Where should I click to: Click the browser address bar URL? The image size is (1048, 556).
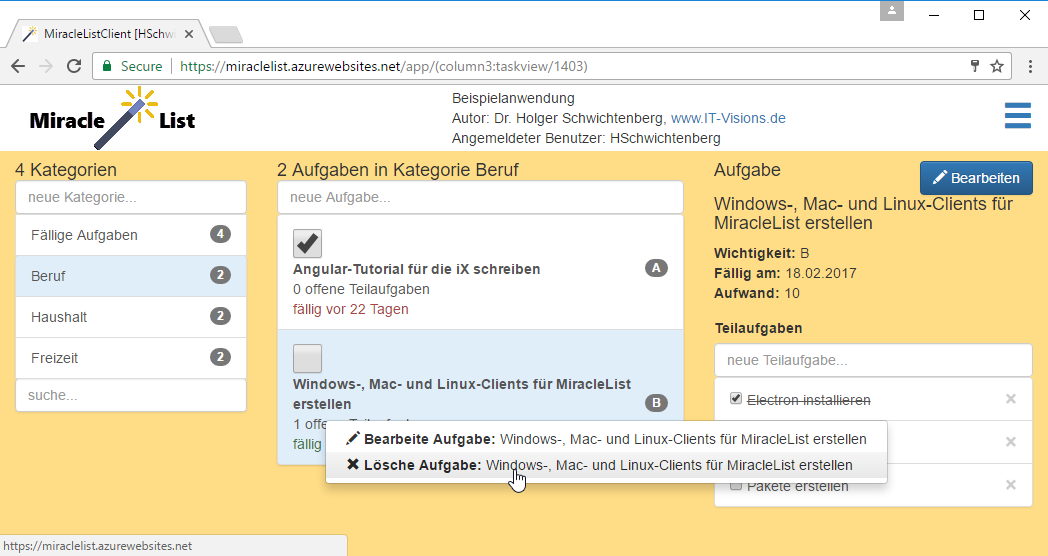[x=384, y=66]
